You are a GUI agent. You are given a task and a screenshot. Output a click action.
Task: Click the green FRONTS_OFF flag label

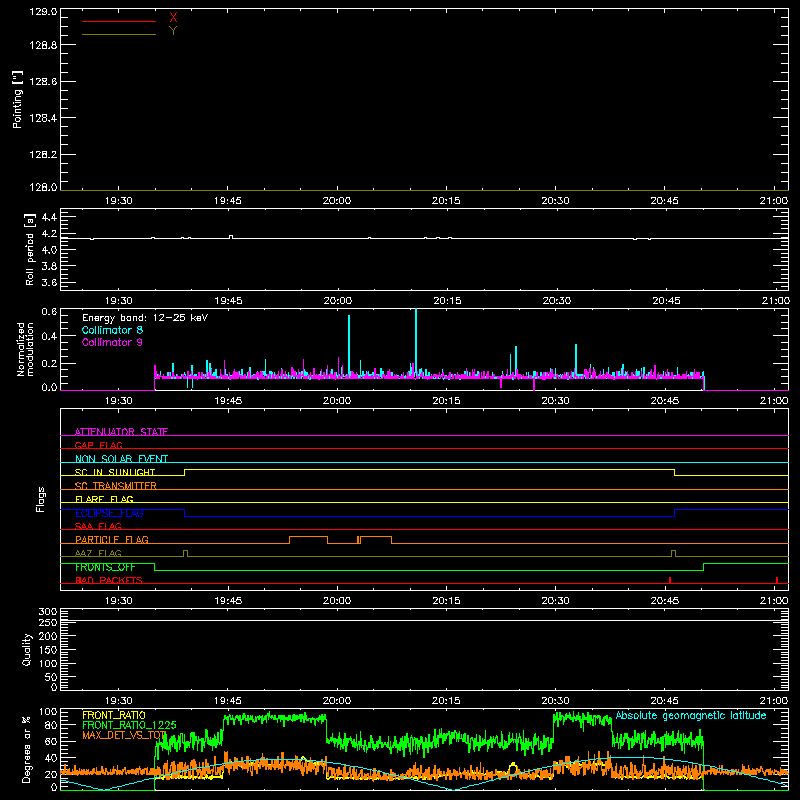pos(105,567)
